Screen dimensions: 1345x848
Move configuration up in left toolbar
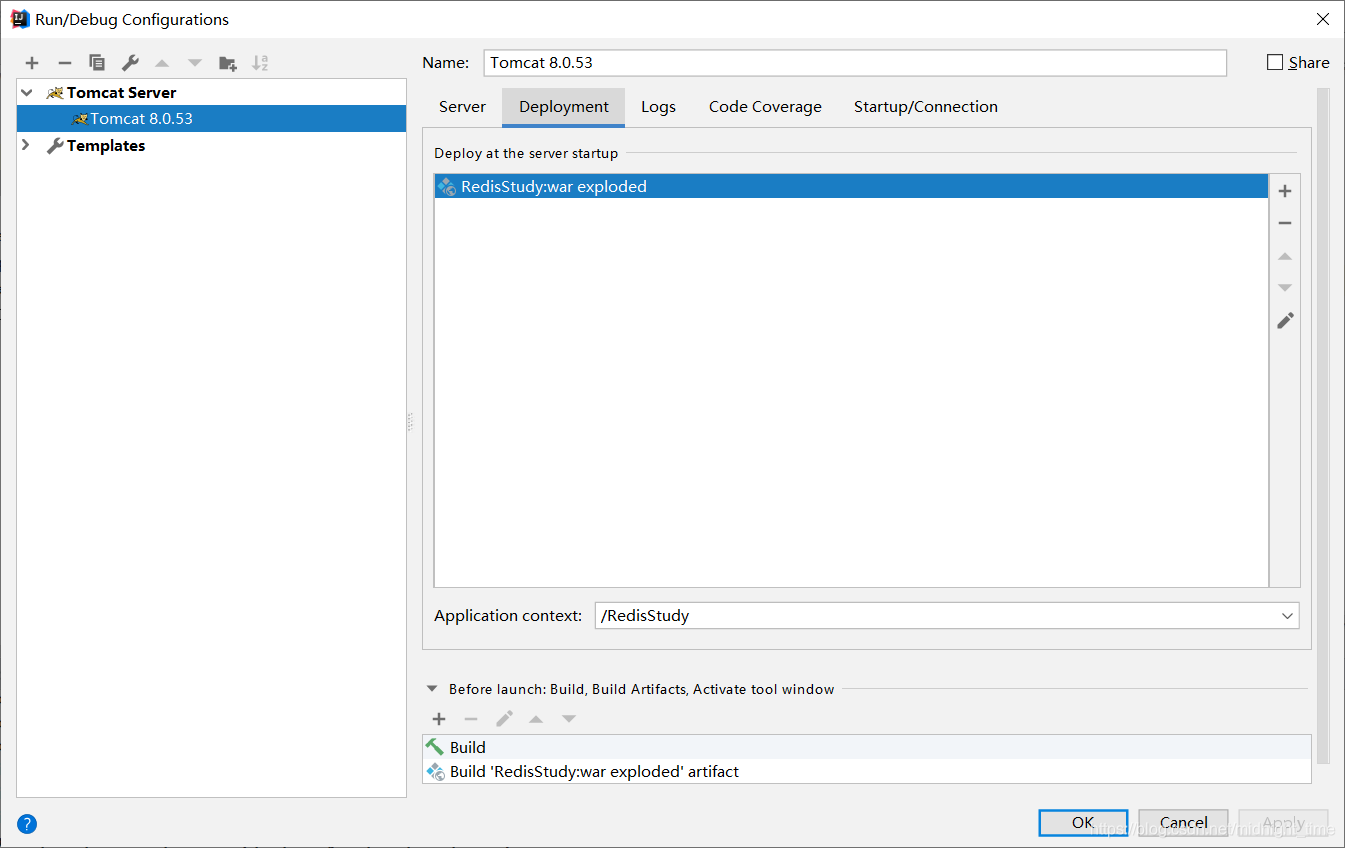162,63
